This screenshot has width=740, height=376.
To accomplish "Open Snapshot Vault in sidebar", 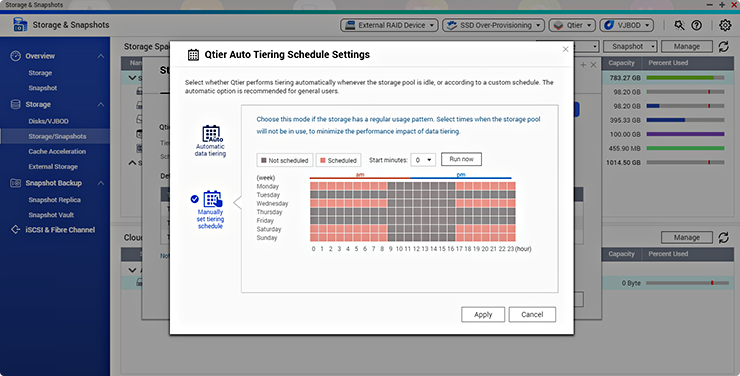I will (x=51, y=215).
